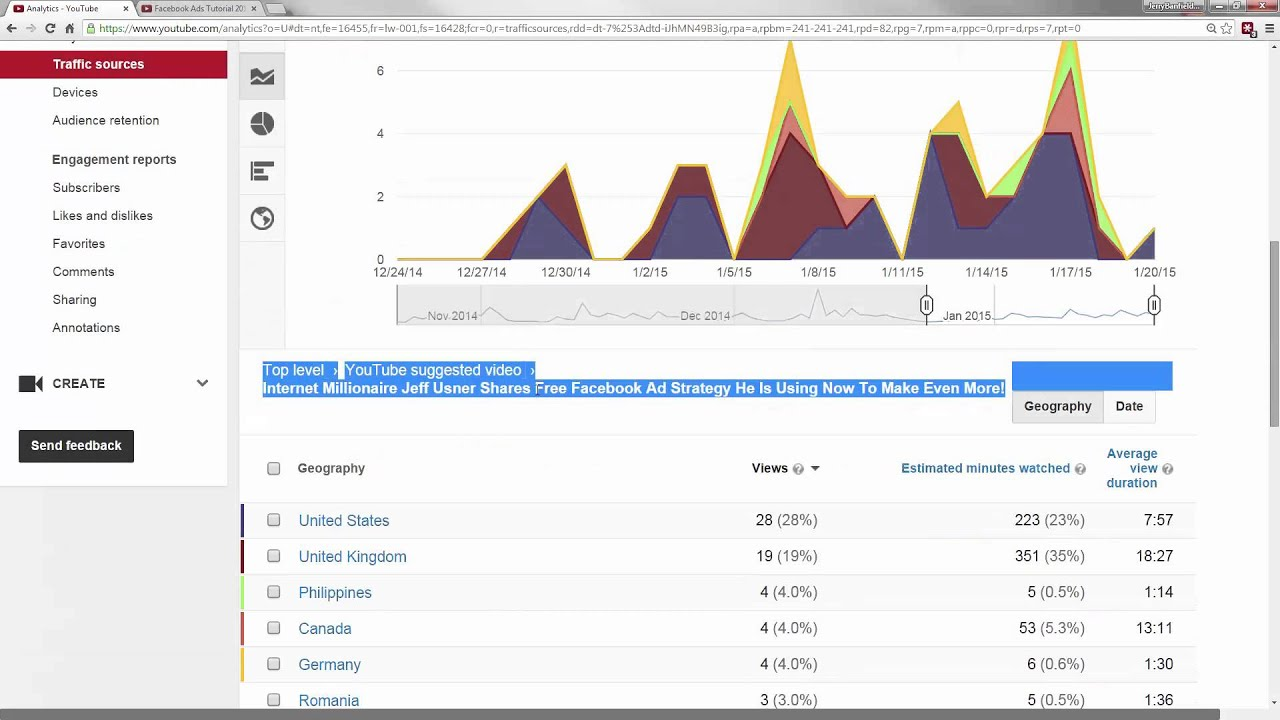
Task: Check the Canada row checkbox
Action: 274,628
